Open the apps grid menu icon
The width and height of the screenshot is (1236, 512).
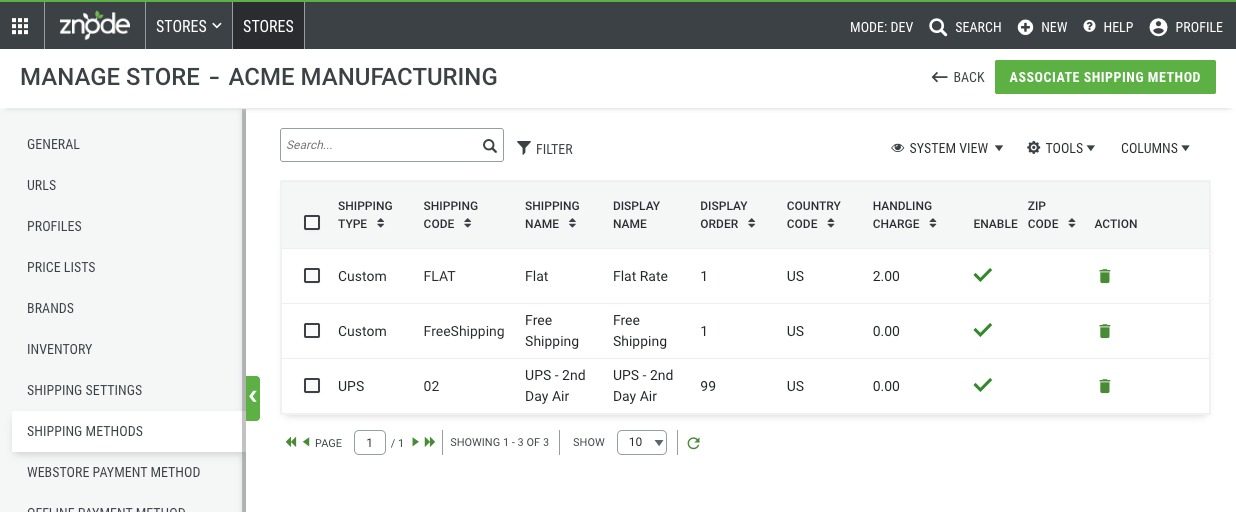point(20,27)
